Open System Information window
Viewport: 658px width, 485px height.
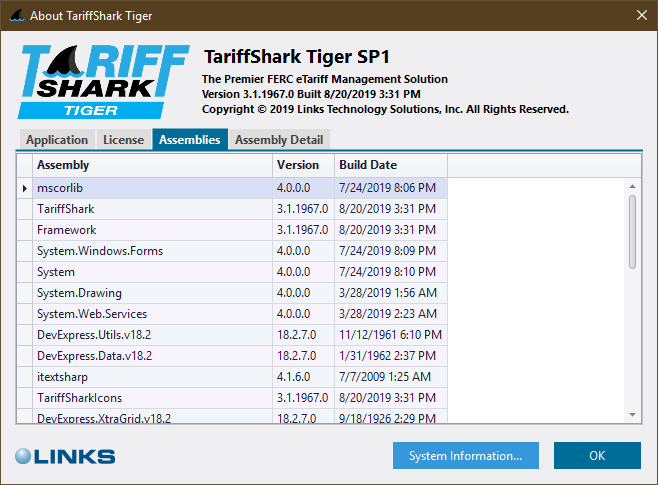point(466,456)
